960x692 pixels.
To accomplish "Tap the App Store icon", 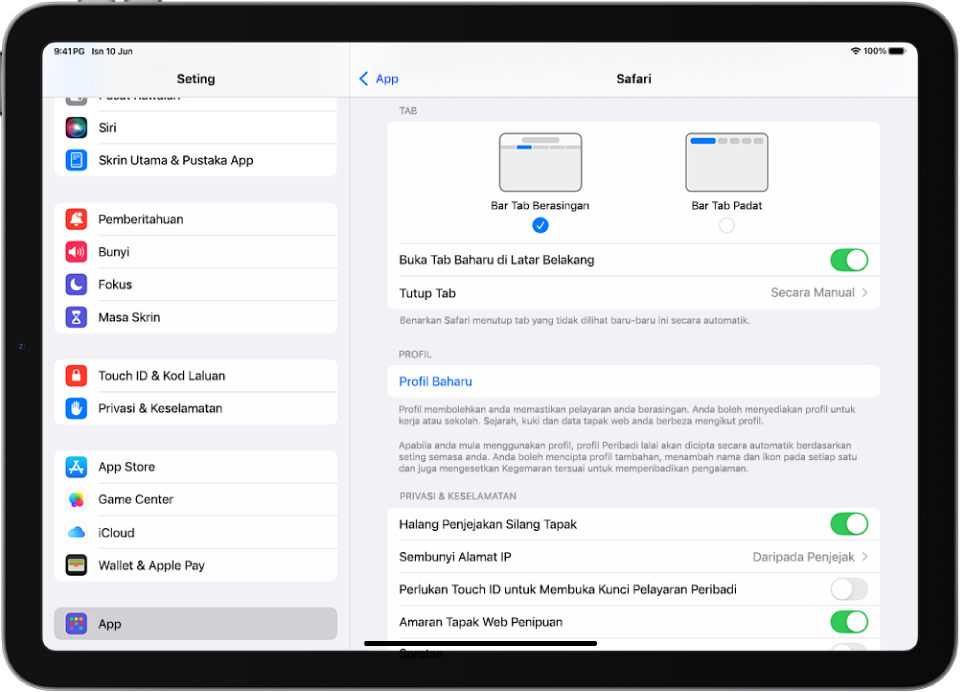I will [76, 467].
